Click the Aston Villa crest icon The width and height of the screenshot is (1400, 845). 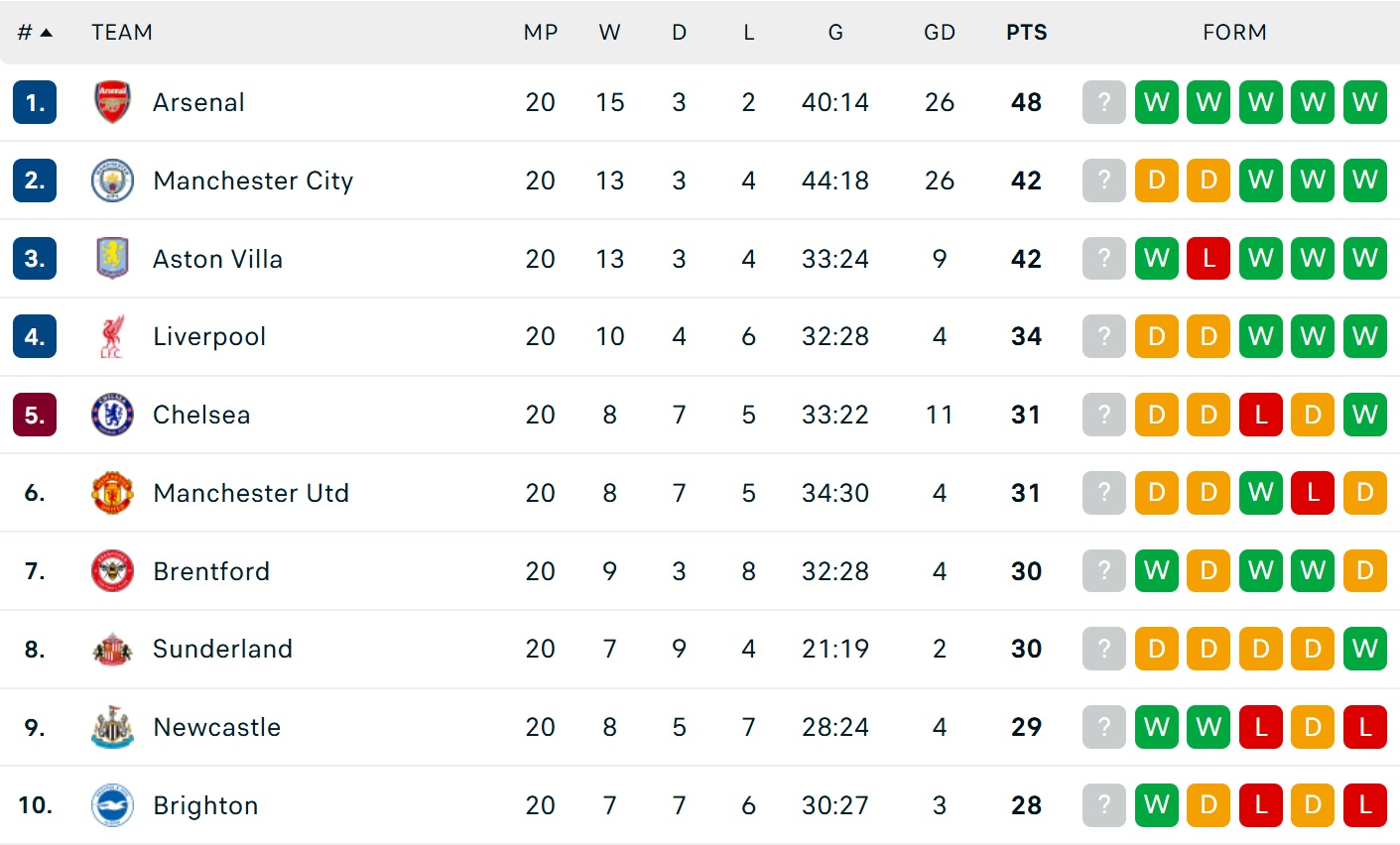(112, 259)
